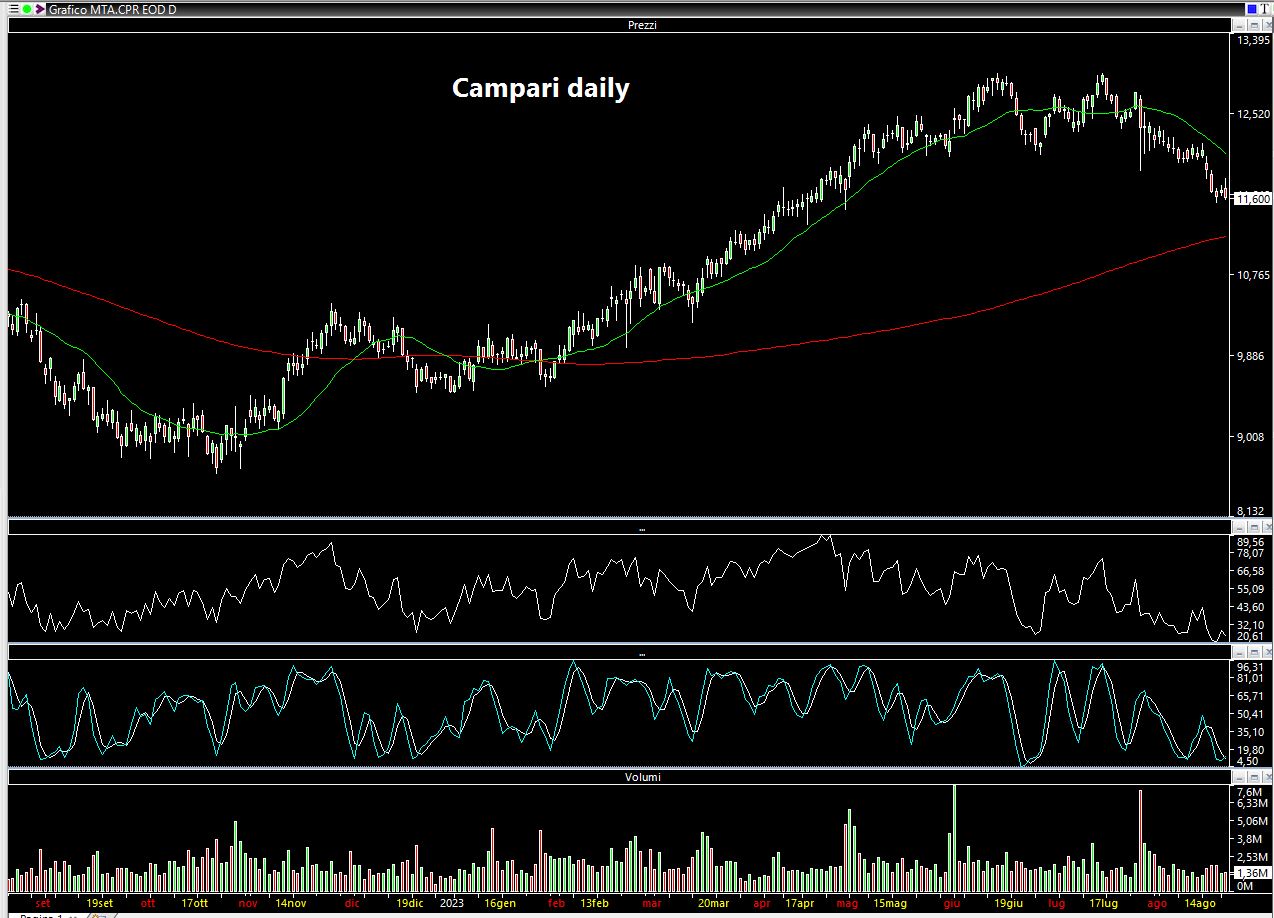Click the 'giu' month label
Viewport: 1274px width, 918px height.
(951, 902)
